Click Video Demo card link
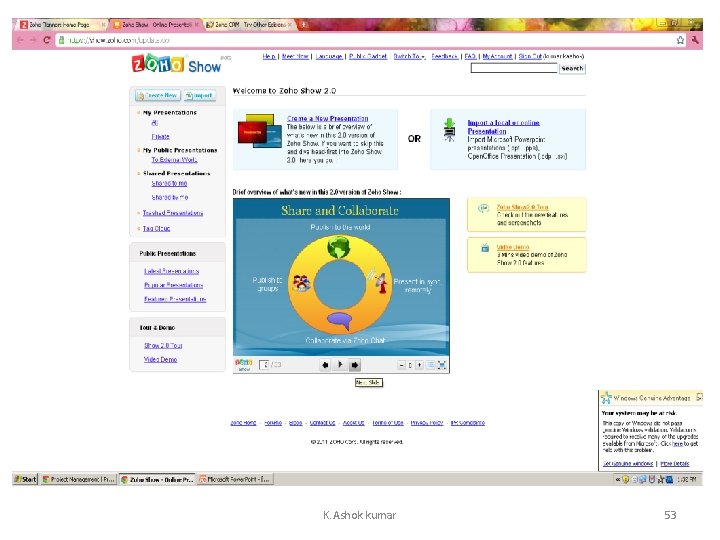Image resolution: width=720 pixels, height=540 pixels. click(512, 247)
